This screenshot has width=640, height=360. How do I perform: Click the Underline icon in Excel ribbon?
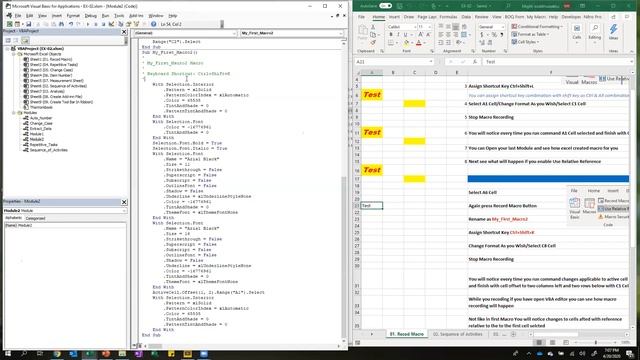(405, 34)
